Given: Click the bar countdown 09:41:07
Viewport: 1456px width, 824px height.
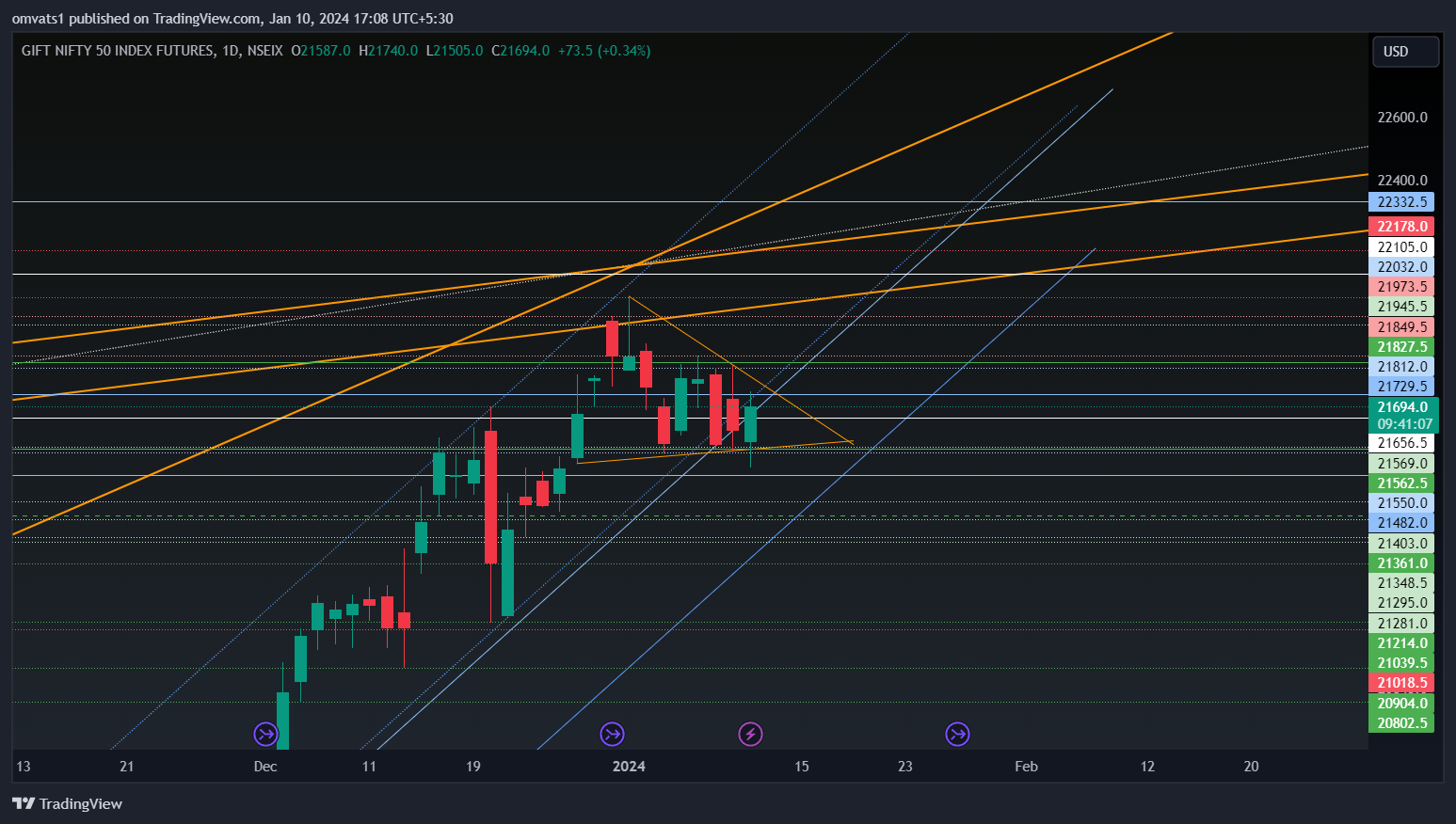Looking at the screenshot, I should click(x=1402, y=424).
